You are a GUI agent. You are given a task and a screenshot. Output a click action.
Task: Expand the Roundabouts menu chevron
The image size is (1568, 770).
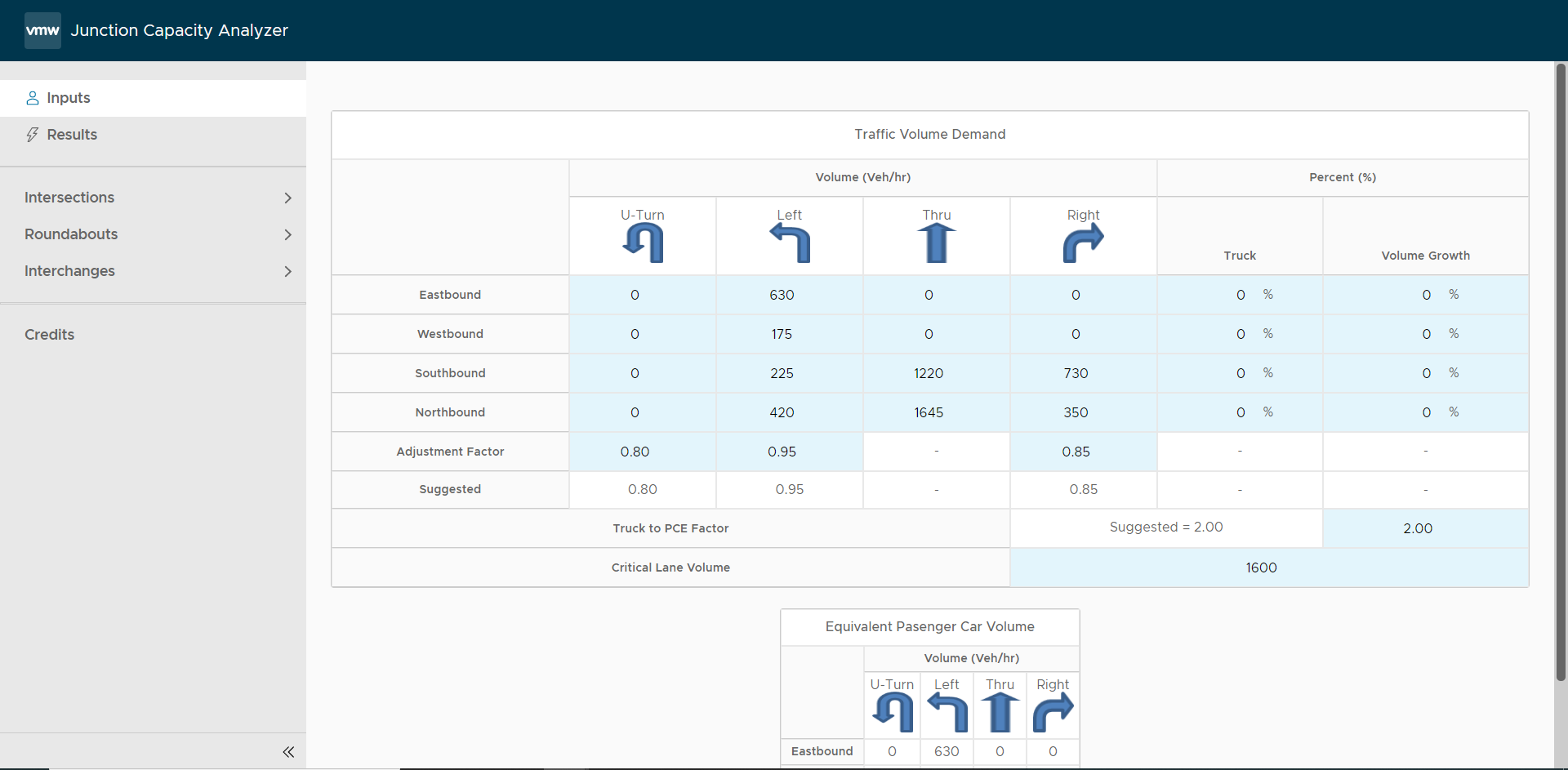pyautogui.click(x=287, y=234)
